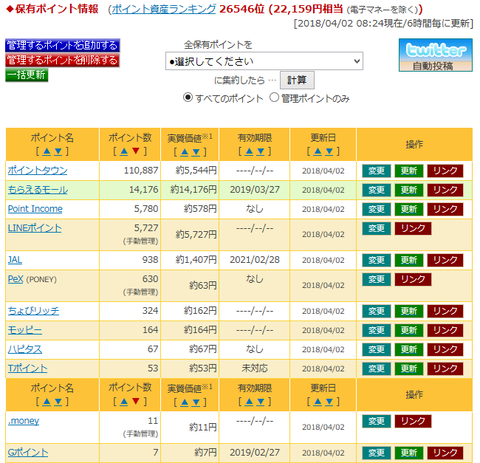480x463 pixels.
Task: Click the 110,887 point count cell
Action: [x=130, y=171]
